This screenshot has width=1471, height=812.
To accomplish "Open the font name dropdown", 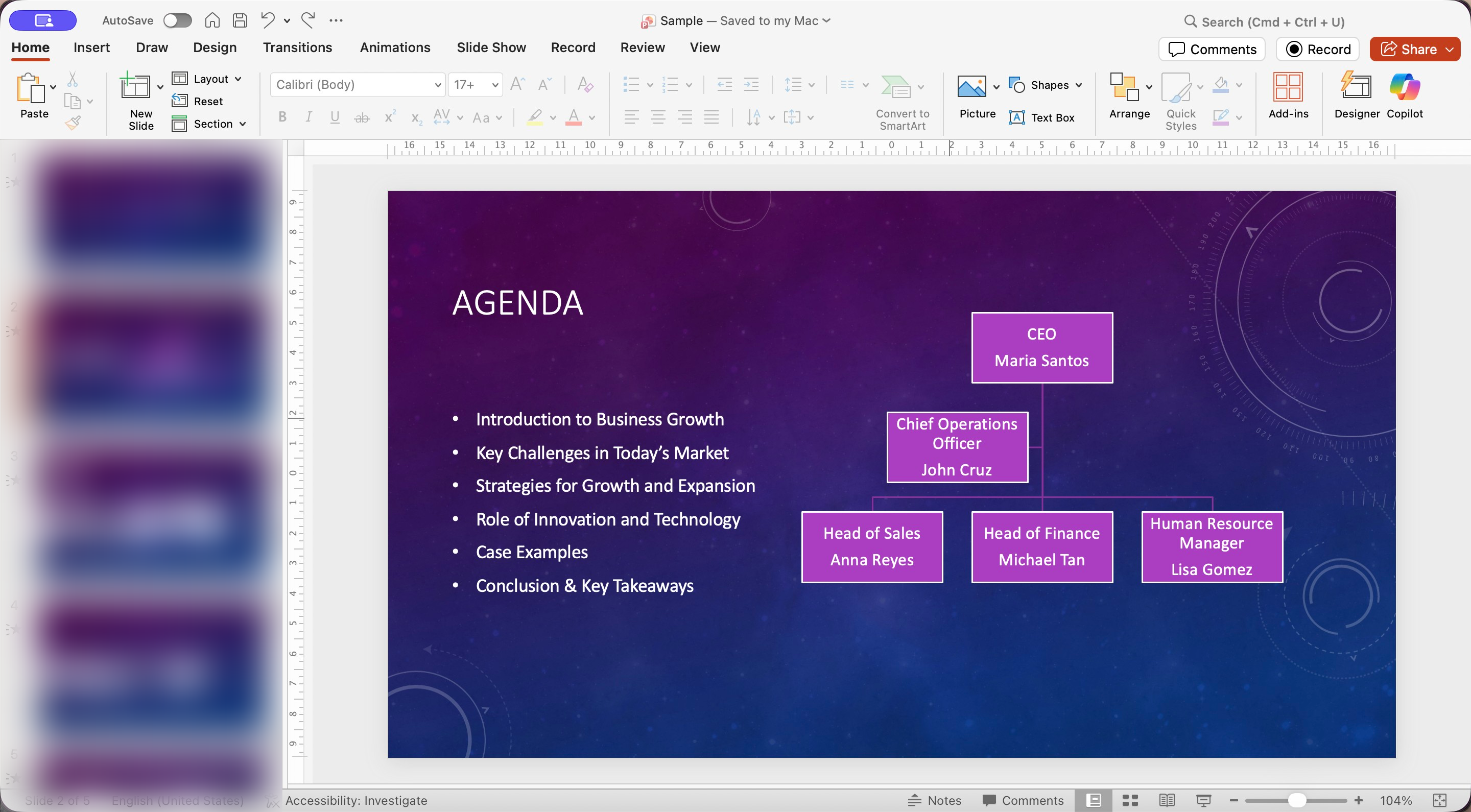I will click(x=438, y=85).
